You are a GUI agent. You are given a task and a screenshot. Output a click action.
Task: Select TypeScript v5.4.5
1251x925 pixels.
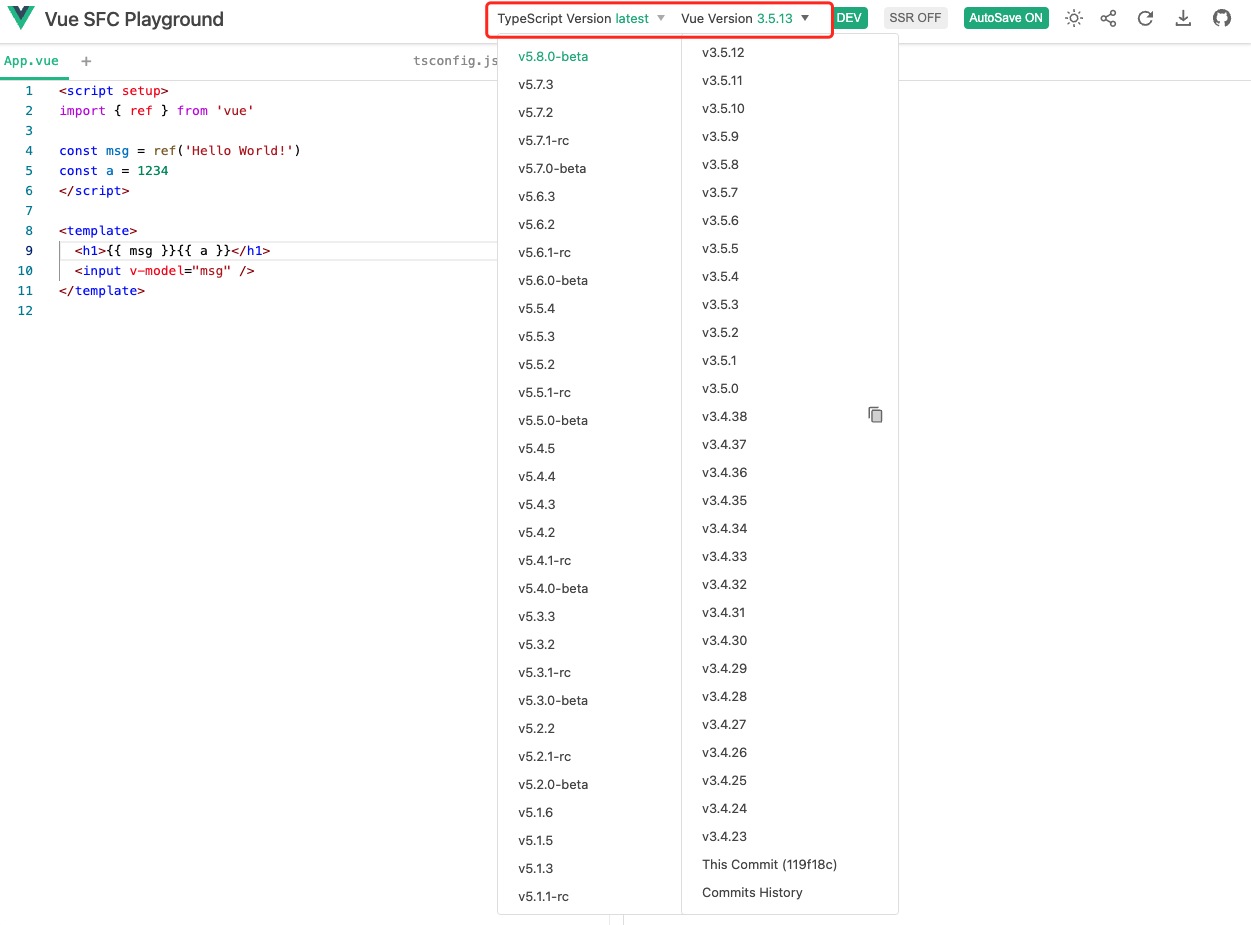pos(536,449)
